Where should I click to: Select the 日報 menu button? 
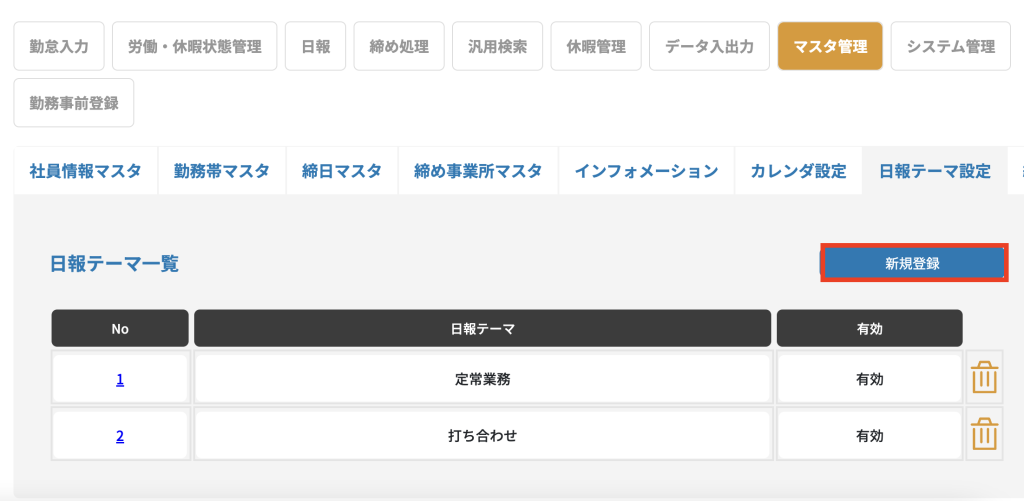point(315,46)
